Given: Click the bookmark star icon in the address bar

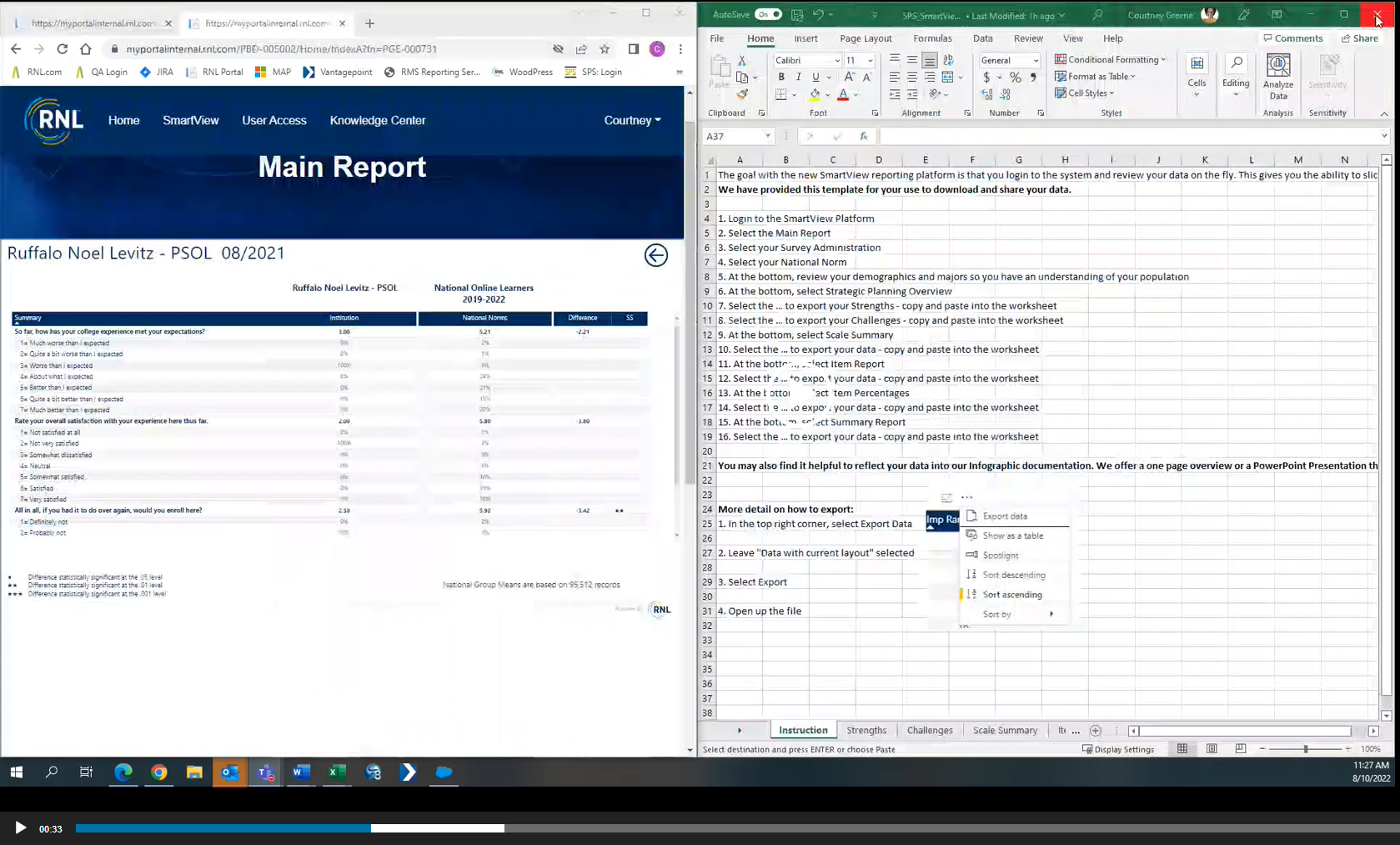Looking at the screenshot, I should pyautogui.click(x=605, y=48).
